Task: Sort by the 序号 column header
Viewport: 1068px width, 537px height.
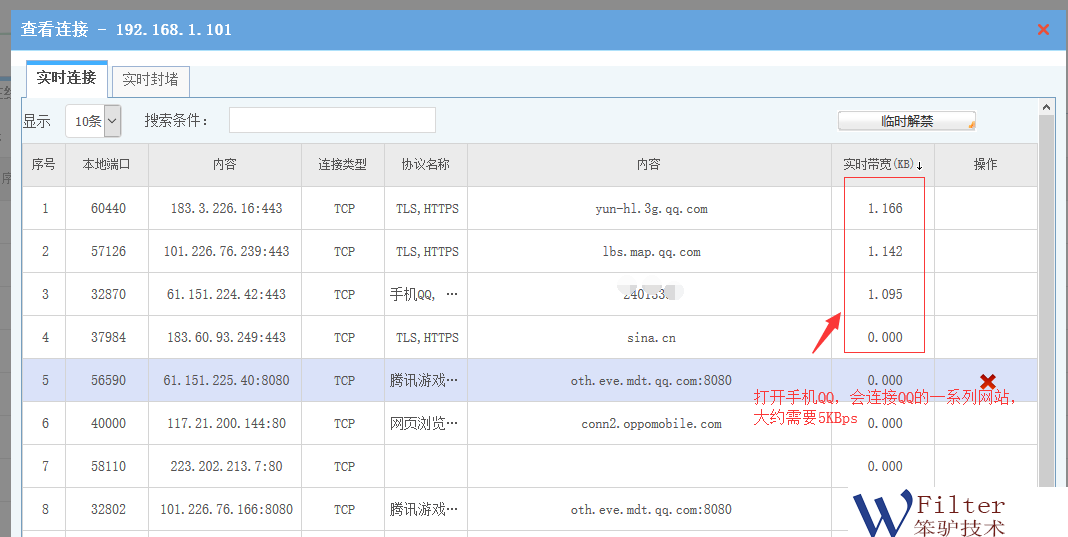Action: 44,165
